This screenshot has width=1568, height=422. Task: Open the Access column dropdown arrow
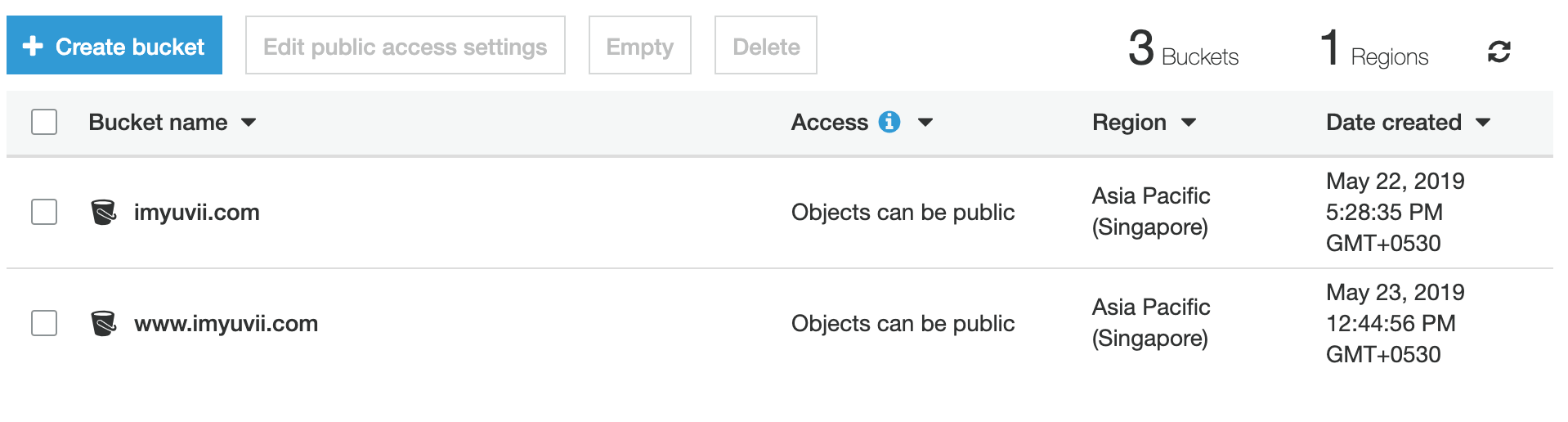[925, 123]
